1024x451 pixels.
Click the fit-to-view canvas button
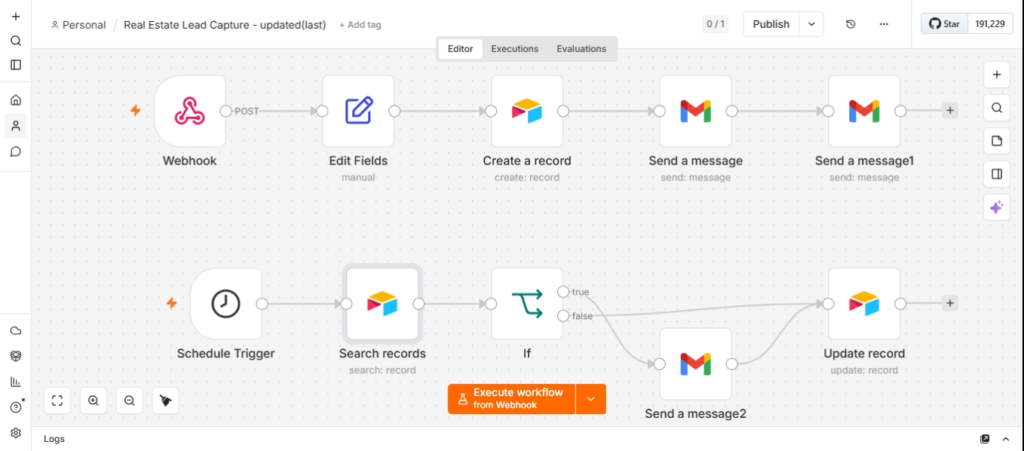(x=57, y=401)
